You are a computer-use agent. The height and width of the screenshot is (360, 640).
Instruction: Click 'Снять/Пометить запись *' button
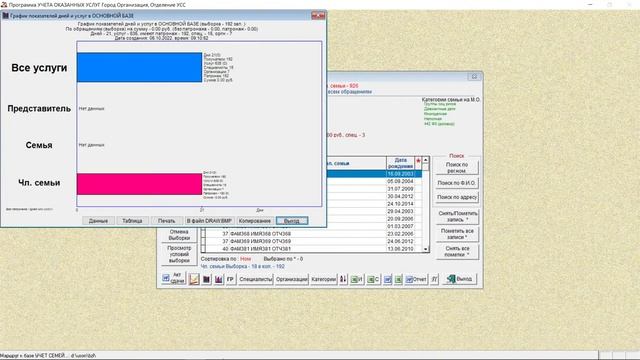point(457,216)
